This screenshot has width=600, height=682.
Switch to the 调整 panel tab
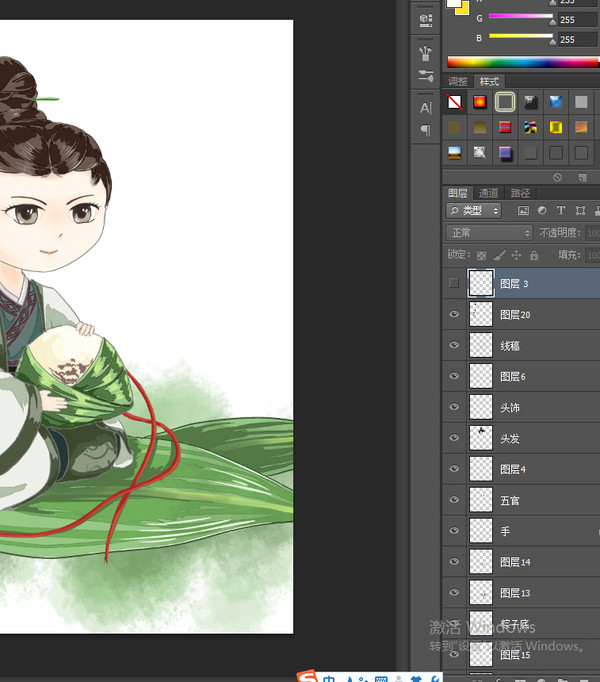[458, 81]
